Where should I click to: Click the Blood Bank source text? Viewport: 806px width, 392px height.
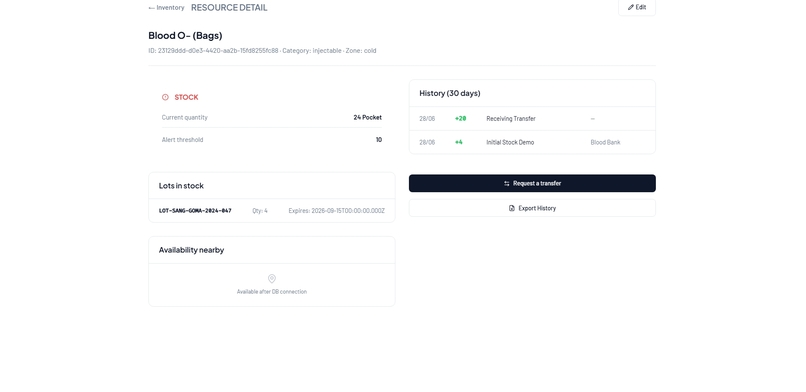(606, 142)
